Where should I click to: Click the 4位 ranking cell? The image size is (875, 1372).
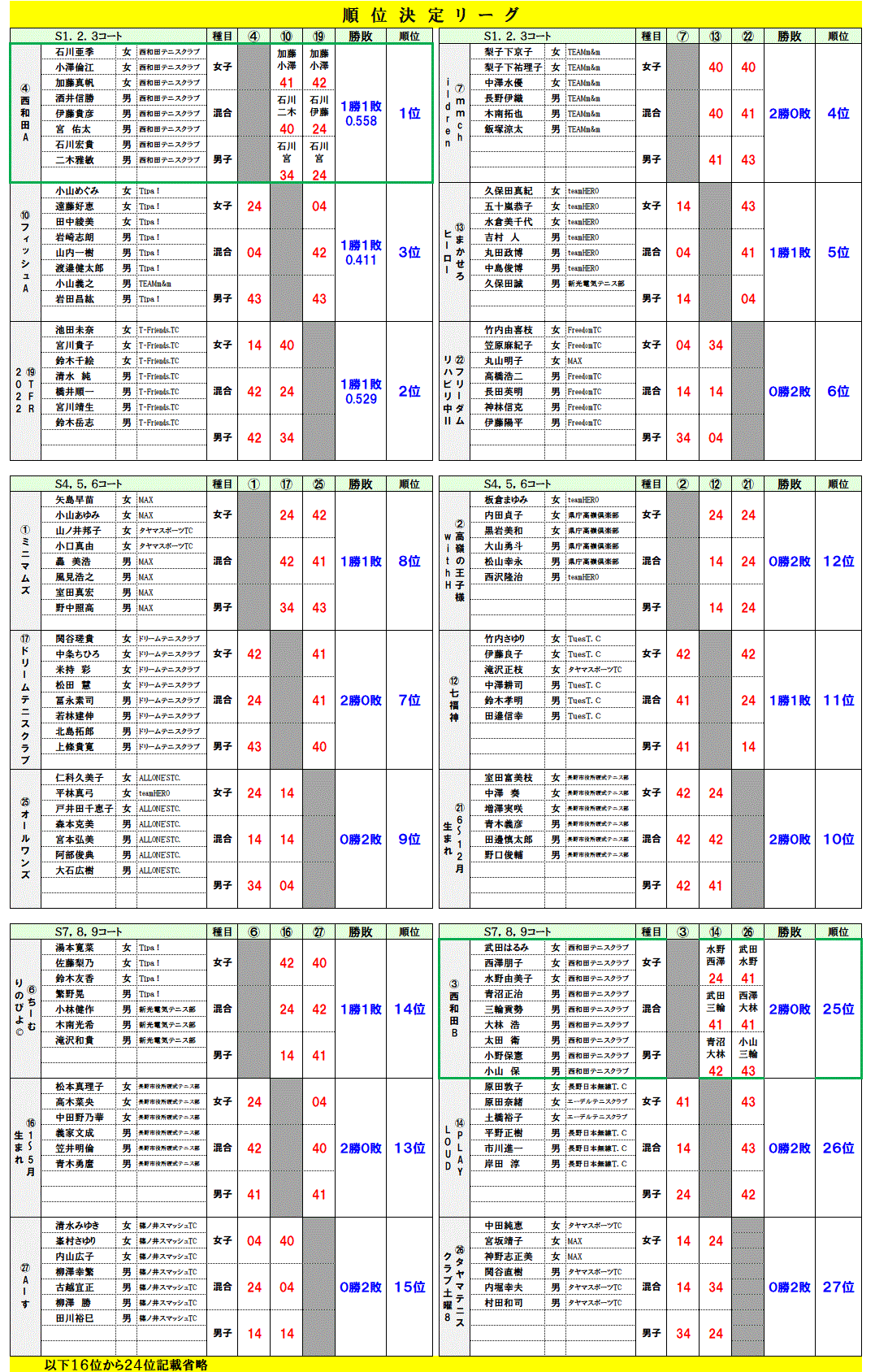click(x=838, y=114)
